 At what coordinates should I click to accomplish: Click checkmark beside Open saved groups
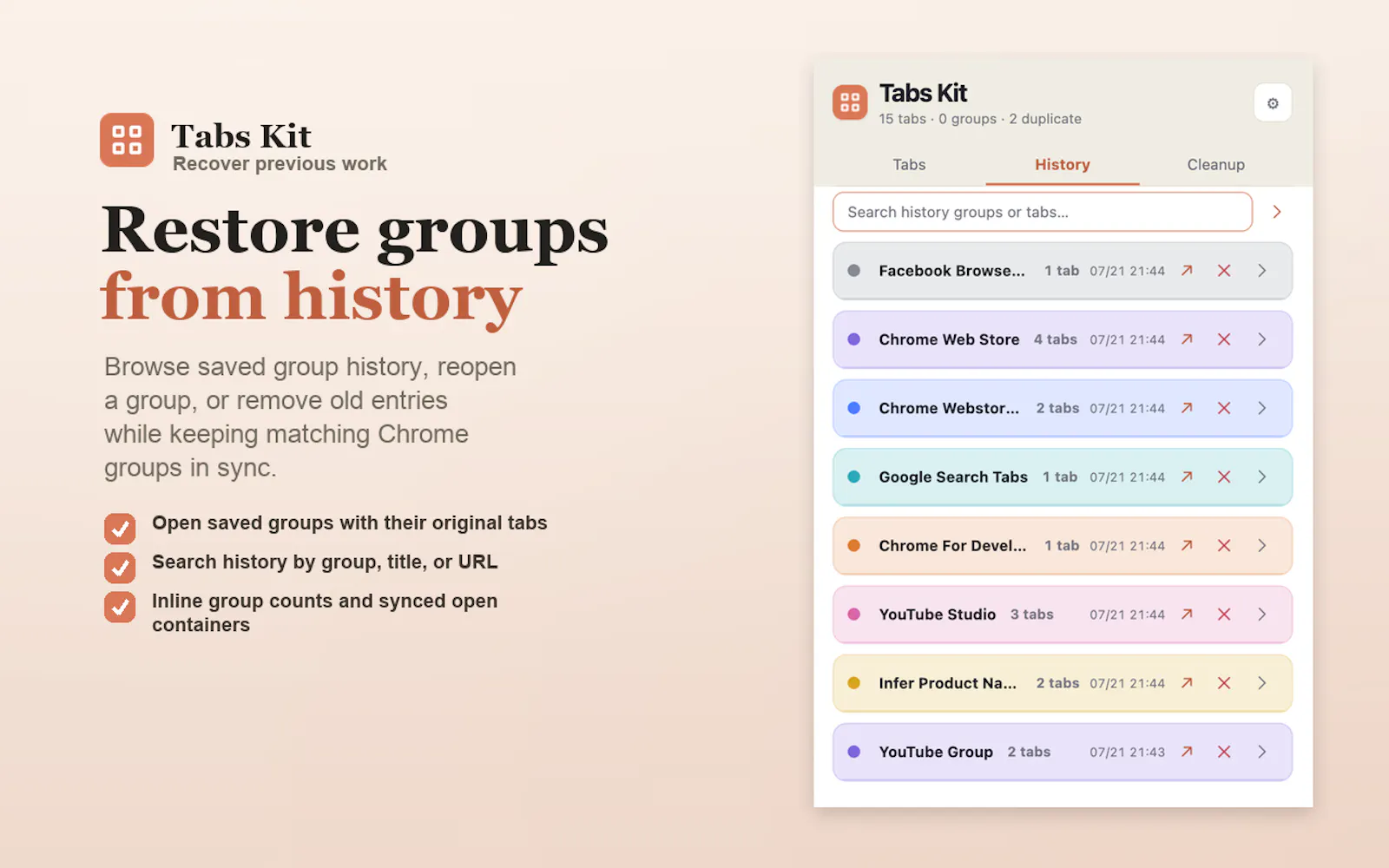pyautogui.click(x=120, y=528)
